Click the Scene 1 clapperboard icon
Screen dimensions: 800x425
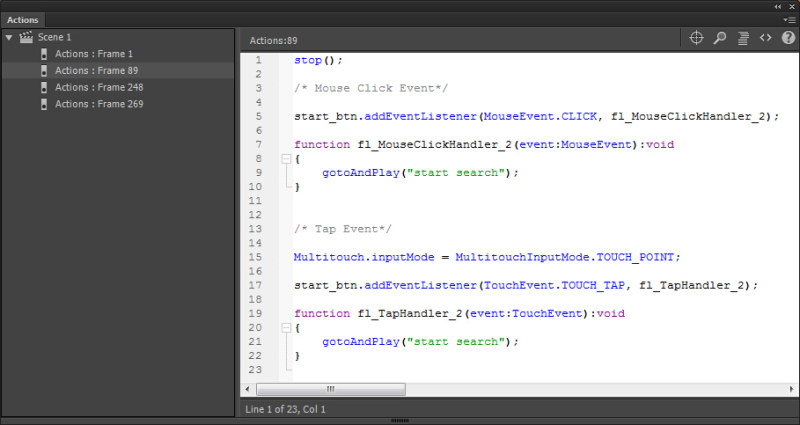point(26,37)
